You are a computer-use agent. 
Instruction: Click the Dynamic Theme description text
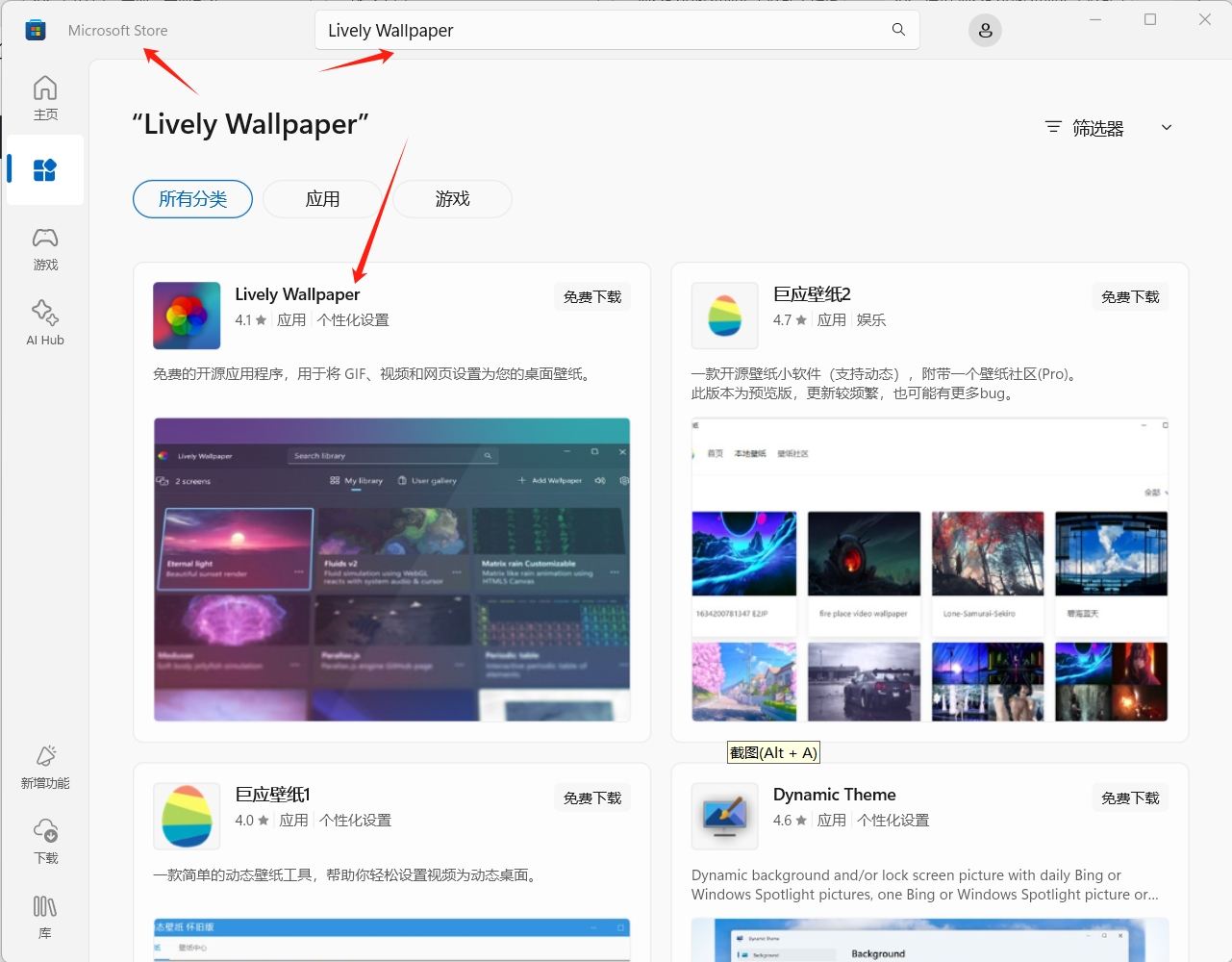[924, 885]
